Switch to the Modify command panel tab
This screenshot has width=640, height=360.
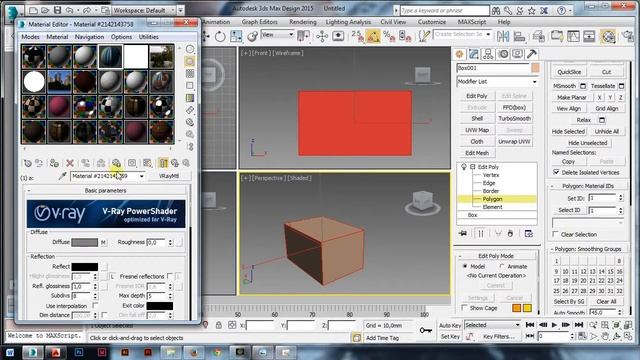coord(474,54)
